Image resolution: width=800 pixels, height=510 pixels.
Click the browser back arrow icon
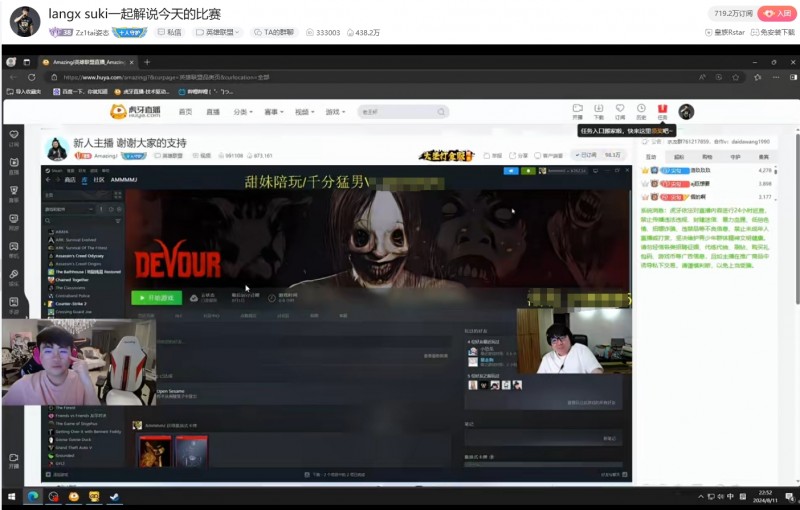pos(15,77)
